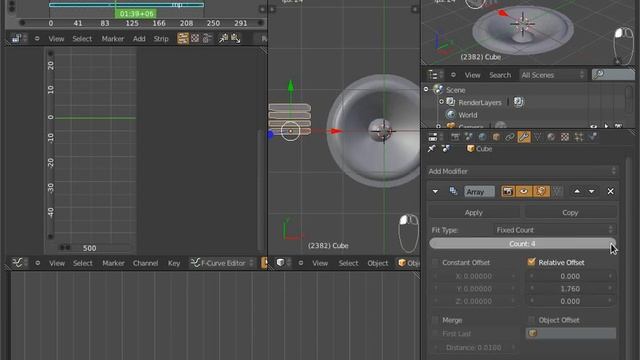Open the 3D viewport Object menu
640x360 pixels.
(378, 263)
